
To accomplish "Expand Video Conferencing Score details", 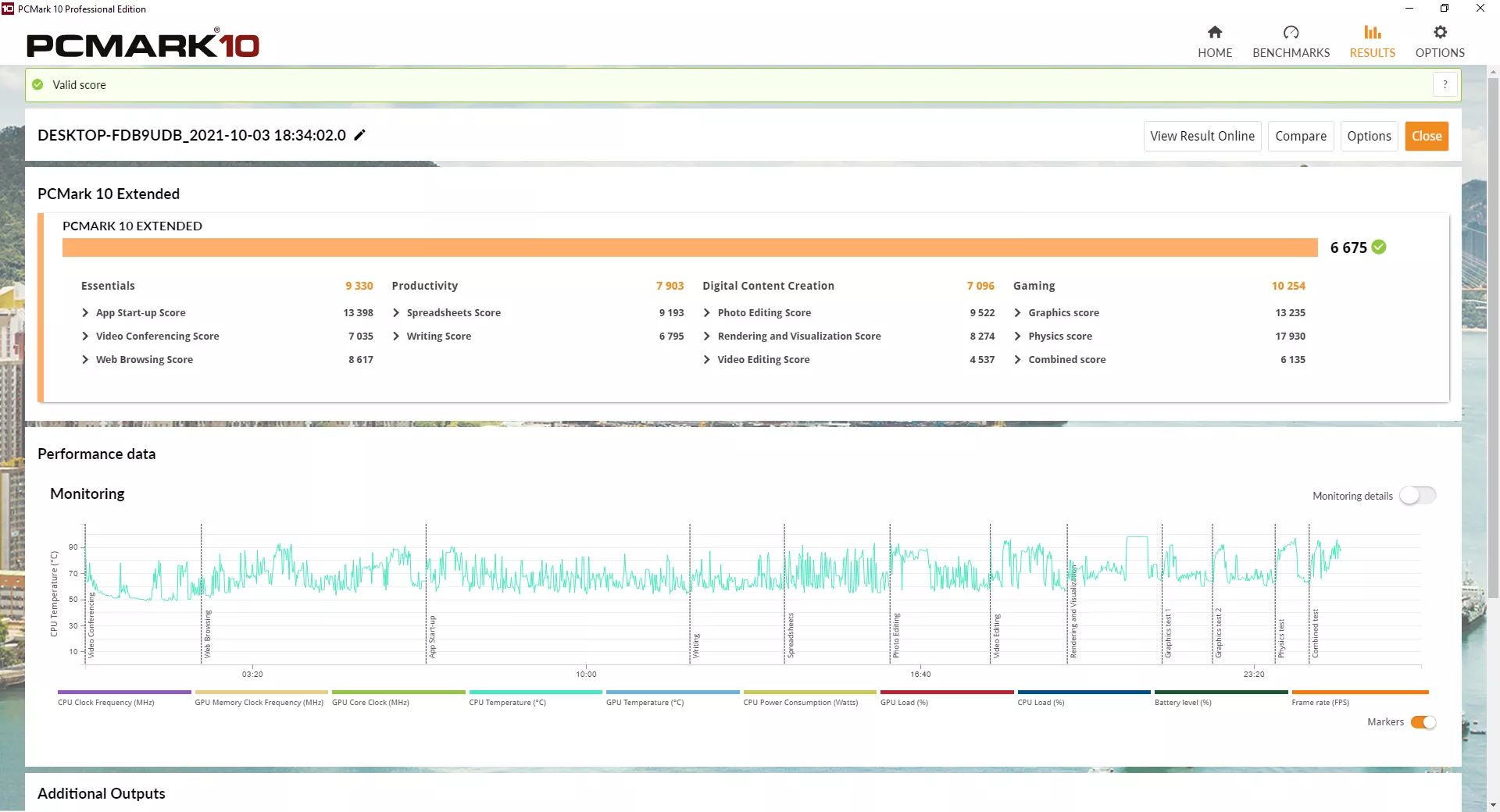I will coord(85,336).
